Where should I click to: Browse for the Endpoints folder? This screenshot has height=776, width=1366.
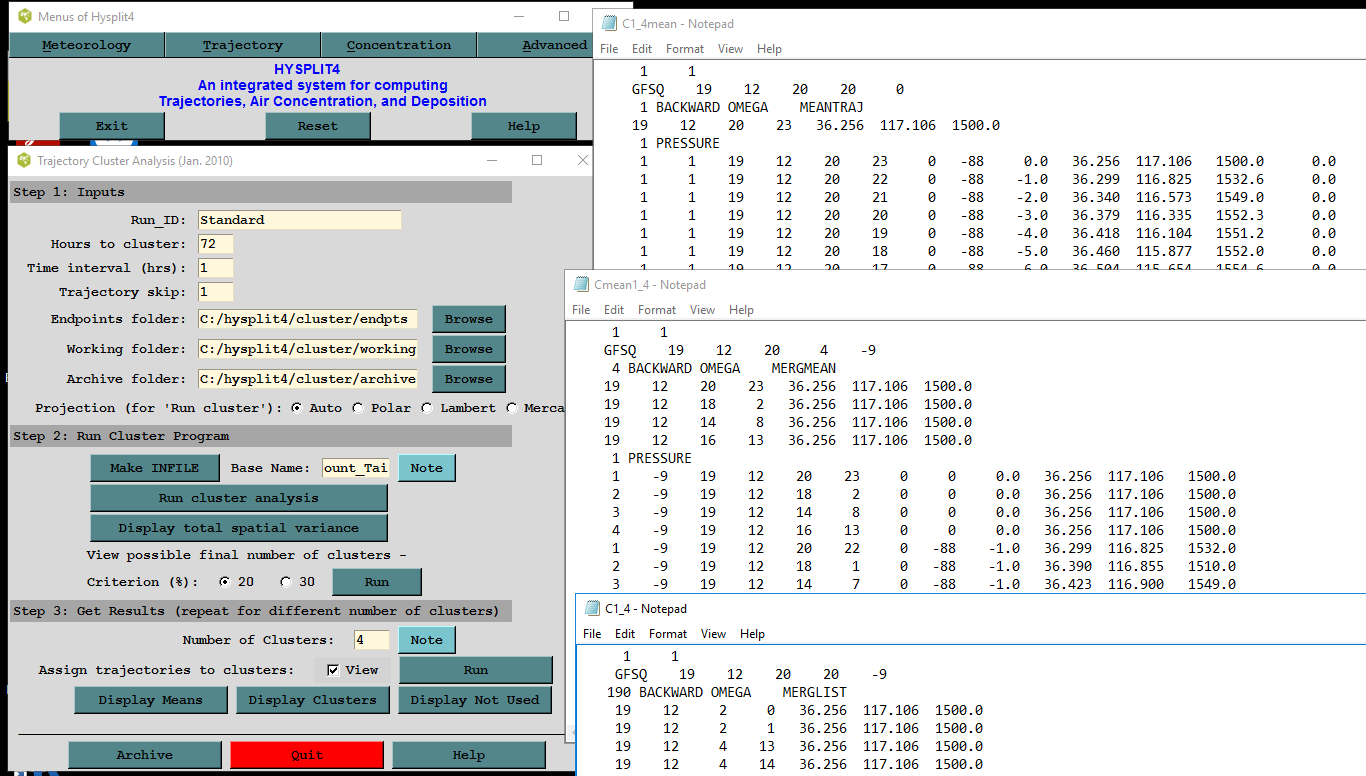click(x=469, y=319)
